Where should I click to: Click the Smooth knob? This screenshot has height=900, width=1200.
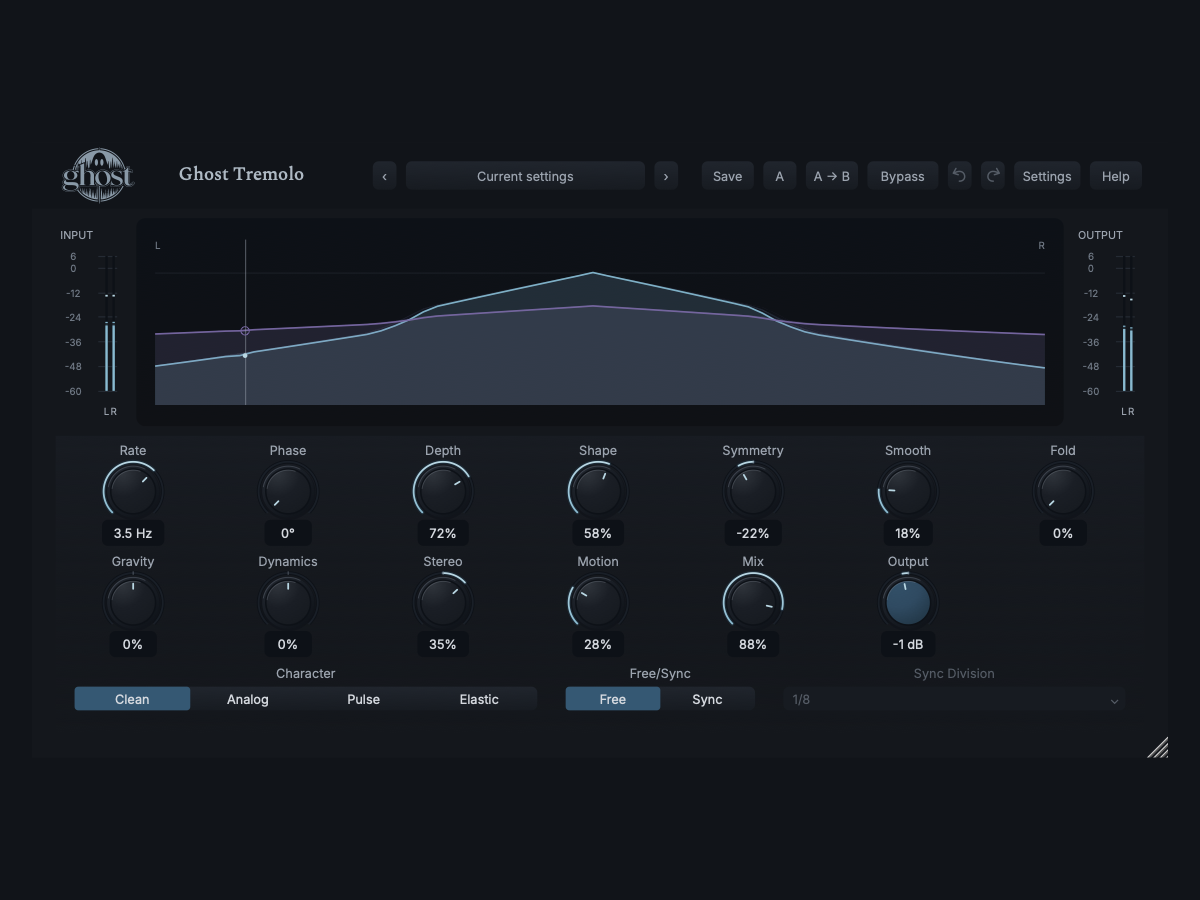click(908, 491)
